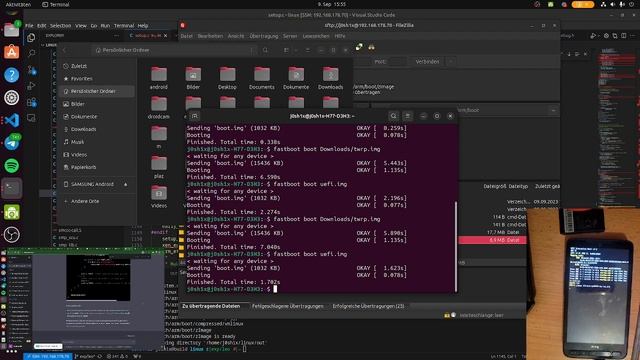Image resolution: width=640 pixels, height=360 pixels.
Task: Open Andere Orte in Files sidebar
Action: [84, 201]
